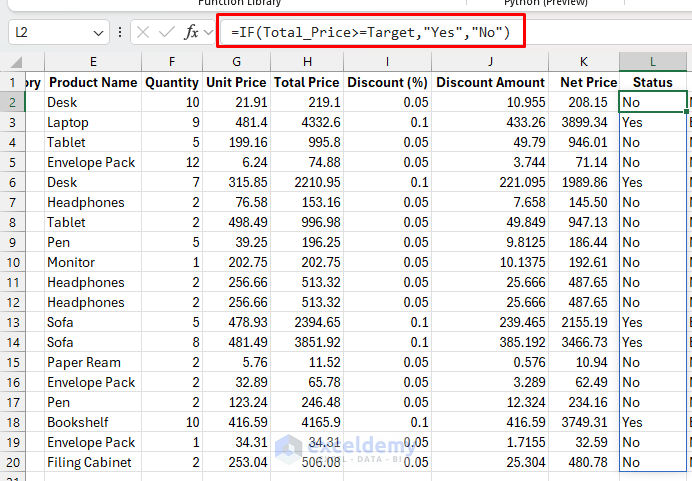692x481 pixels.
Task: Select the unit price cell 5.76
Action: click(x=237, y=362)
